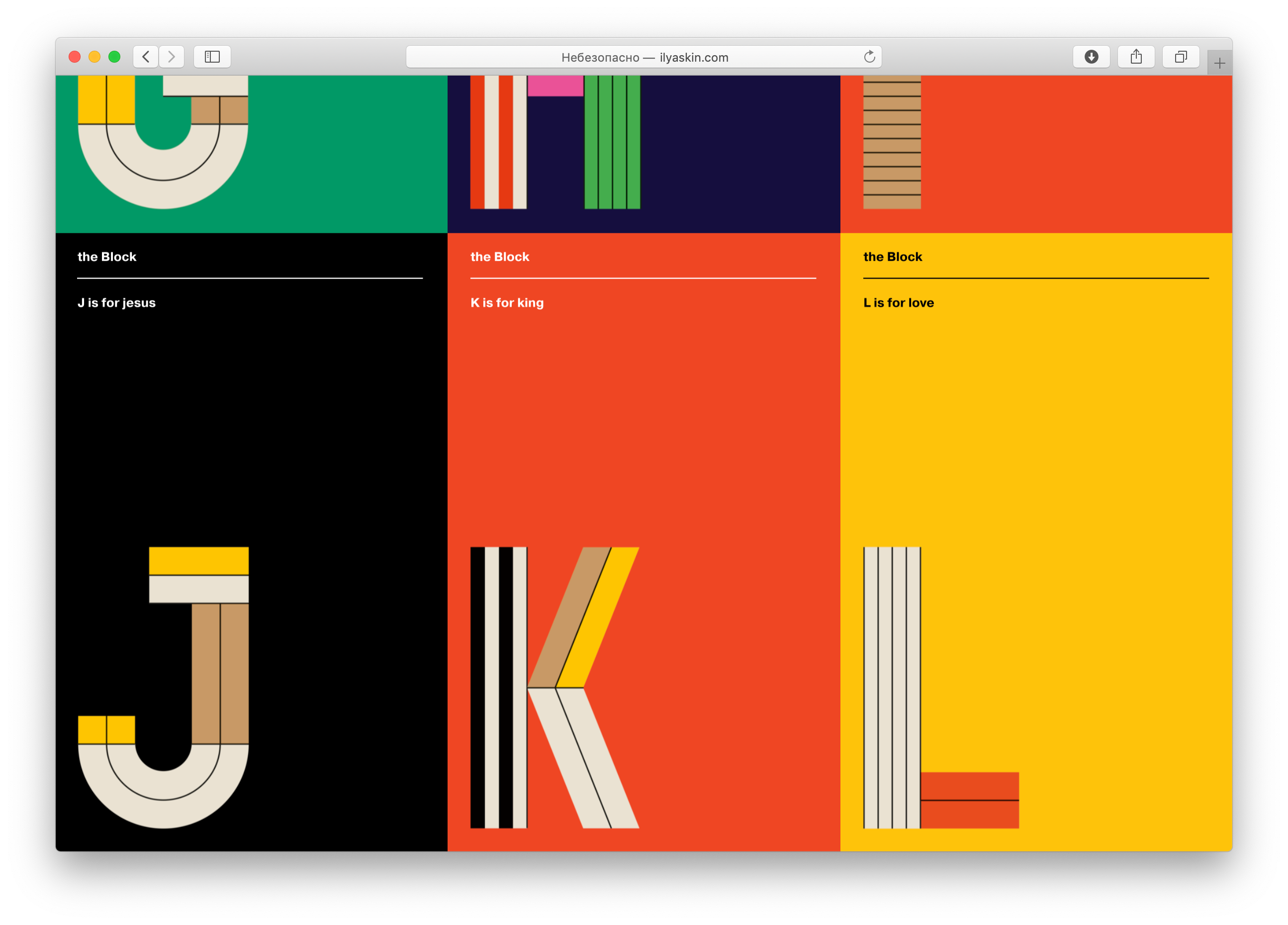Click the Safari back arrow button
The height and width of the screenshot is (925, 1288).
coord(146,57)
